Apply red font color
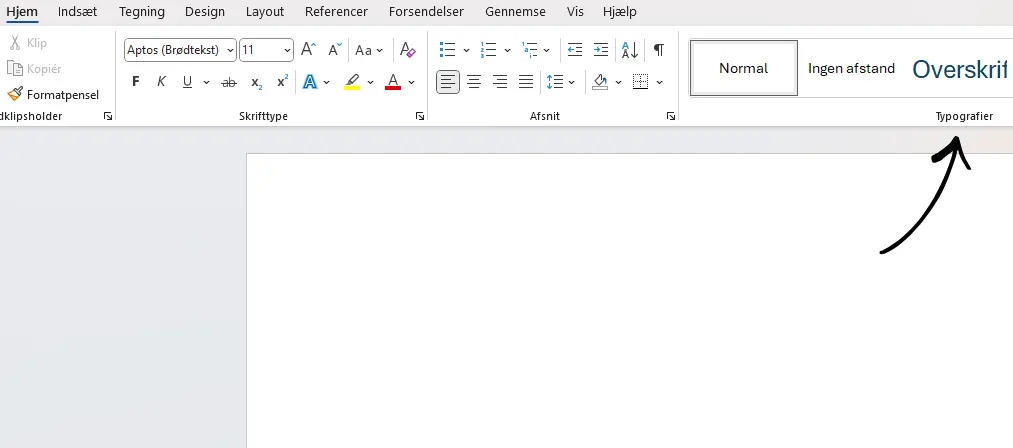The width and height of the screenshot is (1013, 448). point(393,82)
